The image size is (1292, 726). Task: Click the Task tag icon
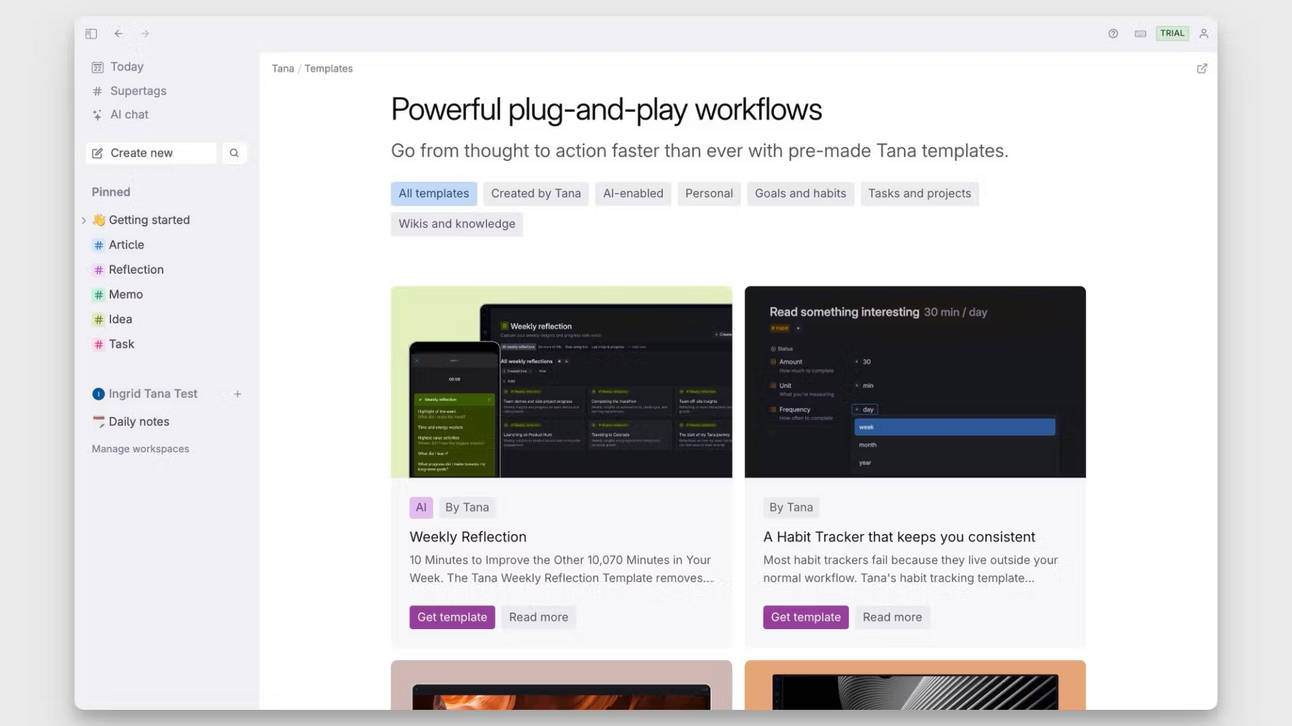pyautogui.click(x=98, y=345)
